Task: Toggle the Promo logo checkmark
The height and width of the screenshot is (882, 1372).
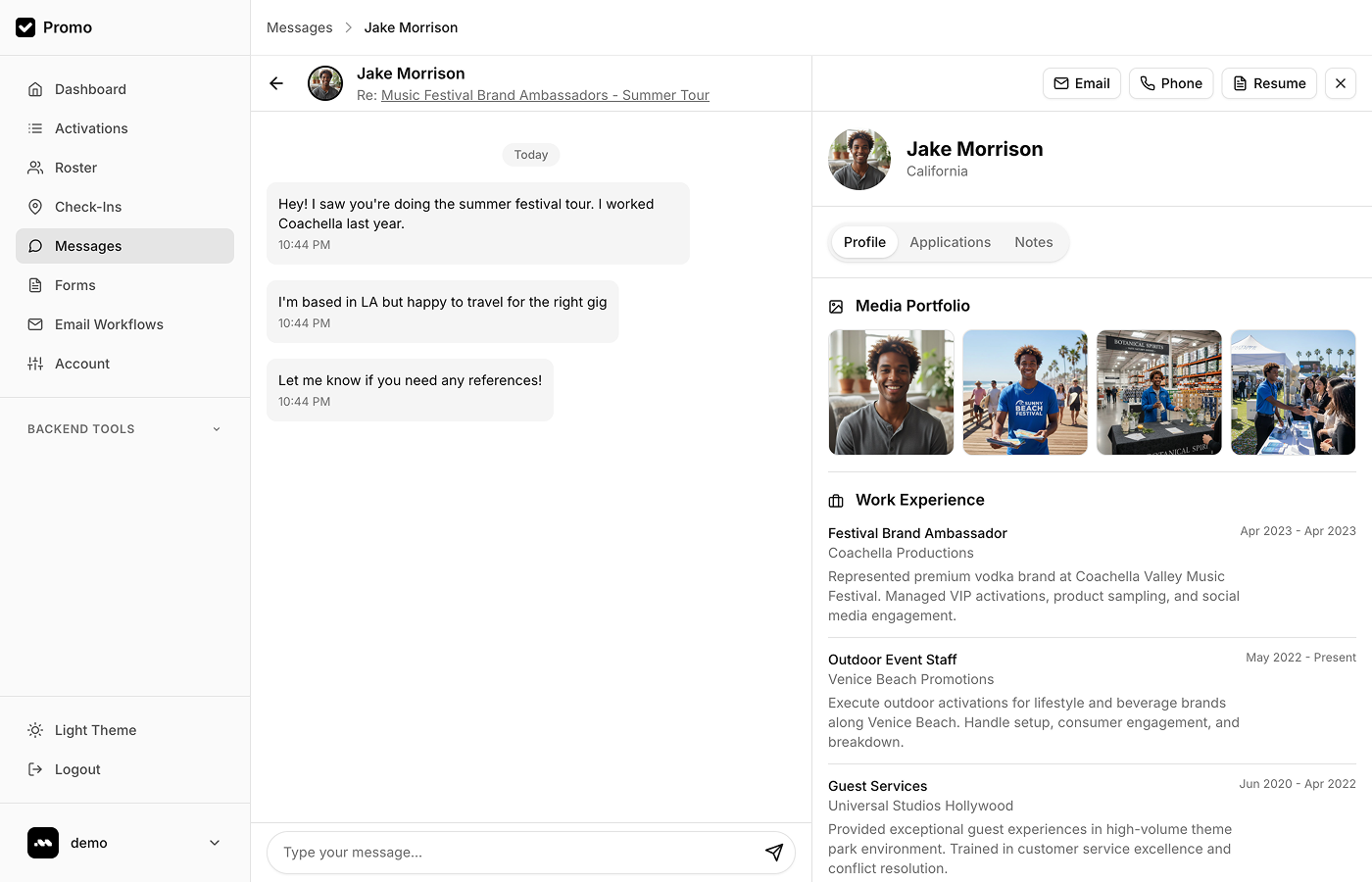Action: pyautogui.click(x=25, y=27)
